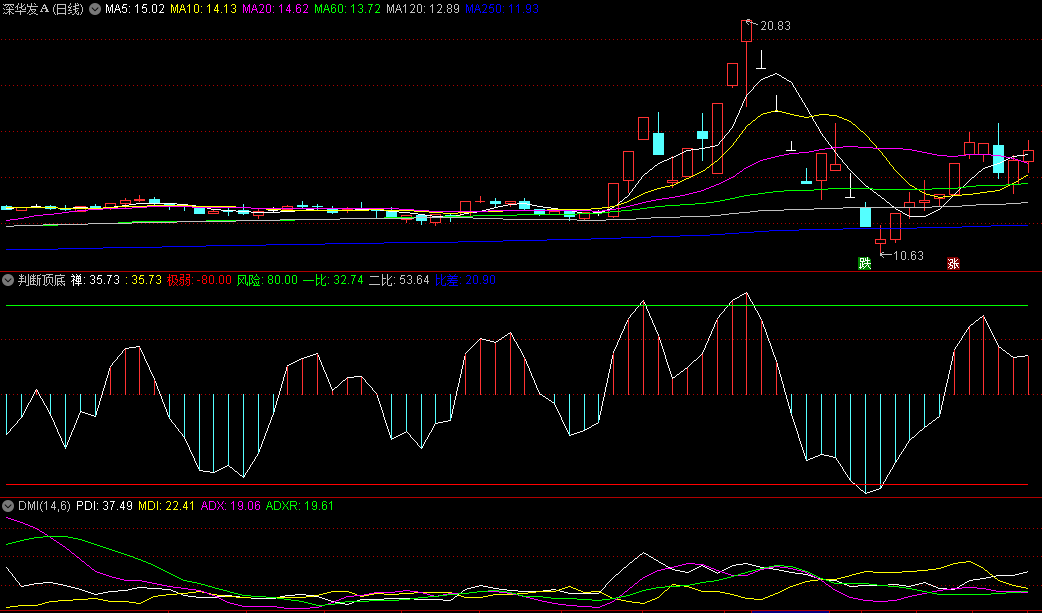This screenshot has width=1042, height=613.
Task: Select the 判断顶底 indicator name
Action: coord(41,281)
